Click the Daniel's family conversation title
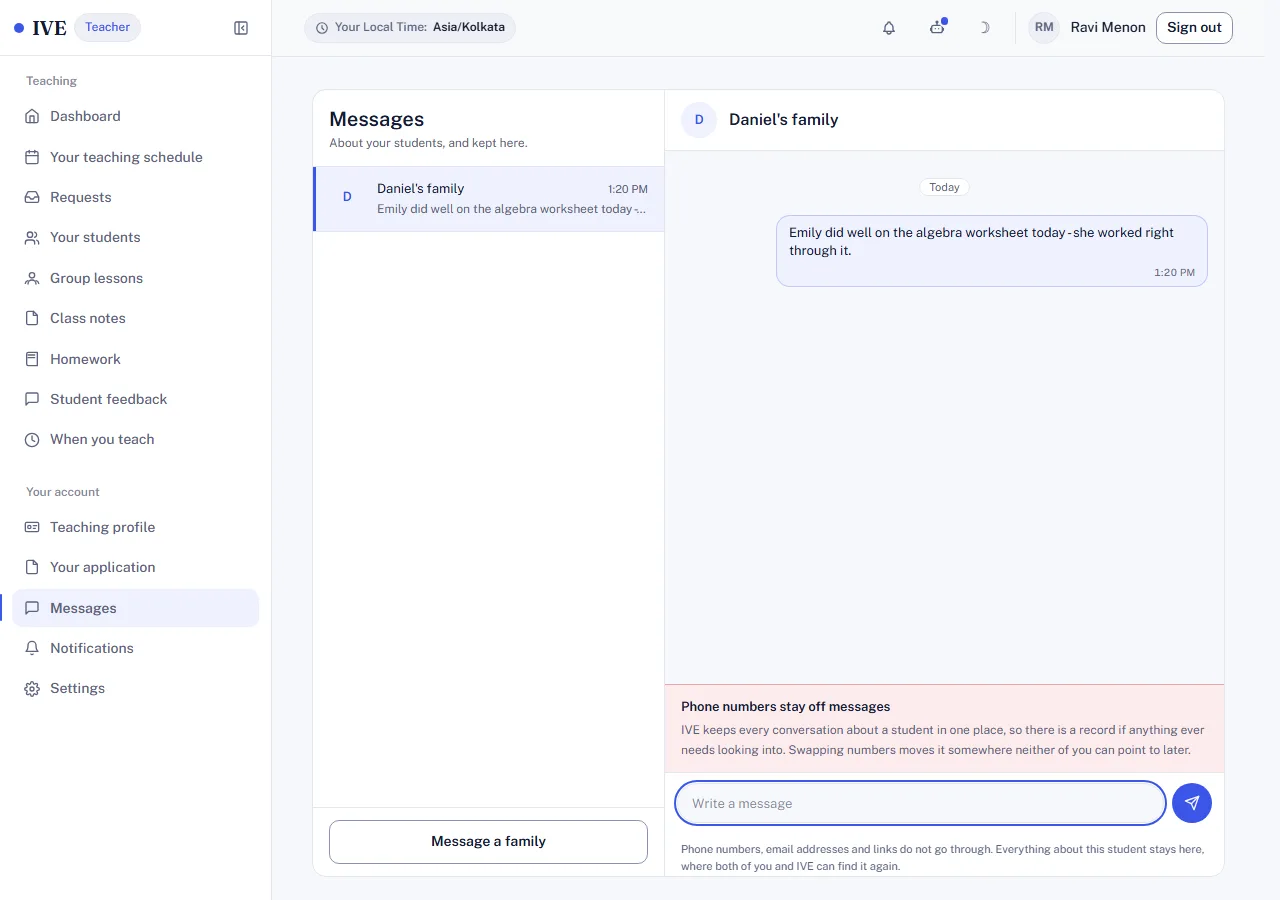The image size is (1280, 900). pos(783,120)
